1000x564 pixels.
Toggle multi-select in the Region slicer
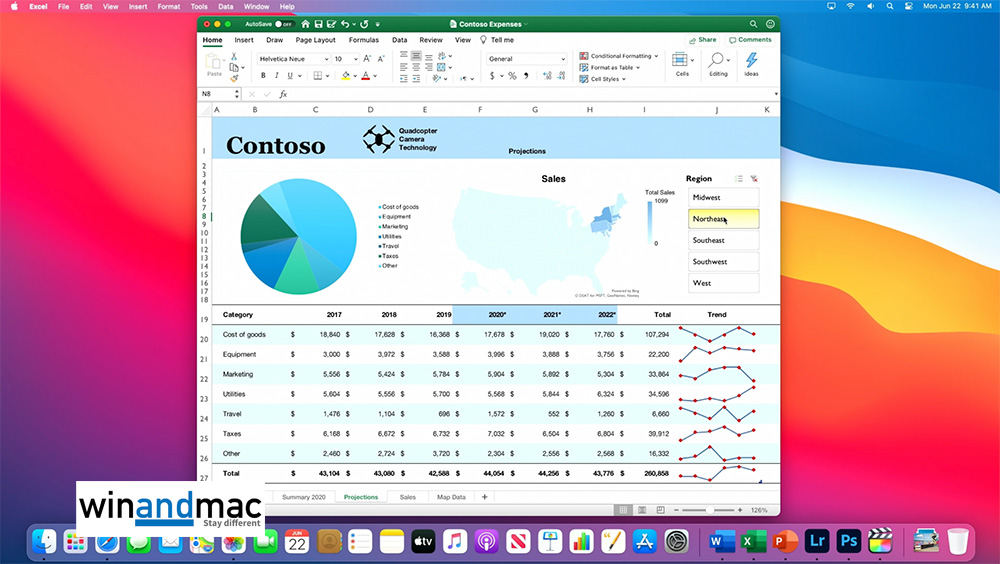point(739,179)
